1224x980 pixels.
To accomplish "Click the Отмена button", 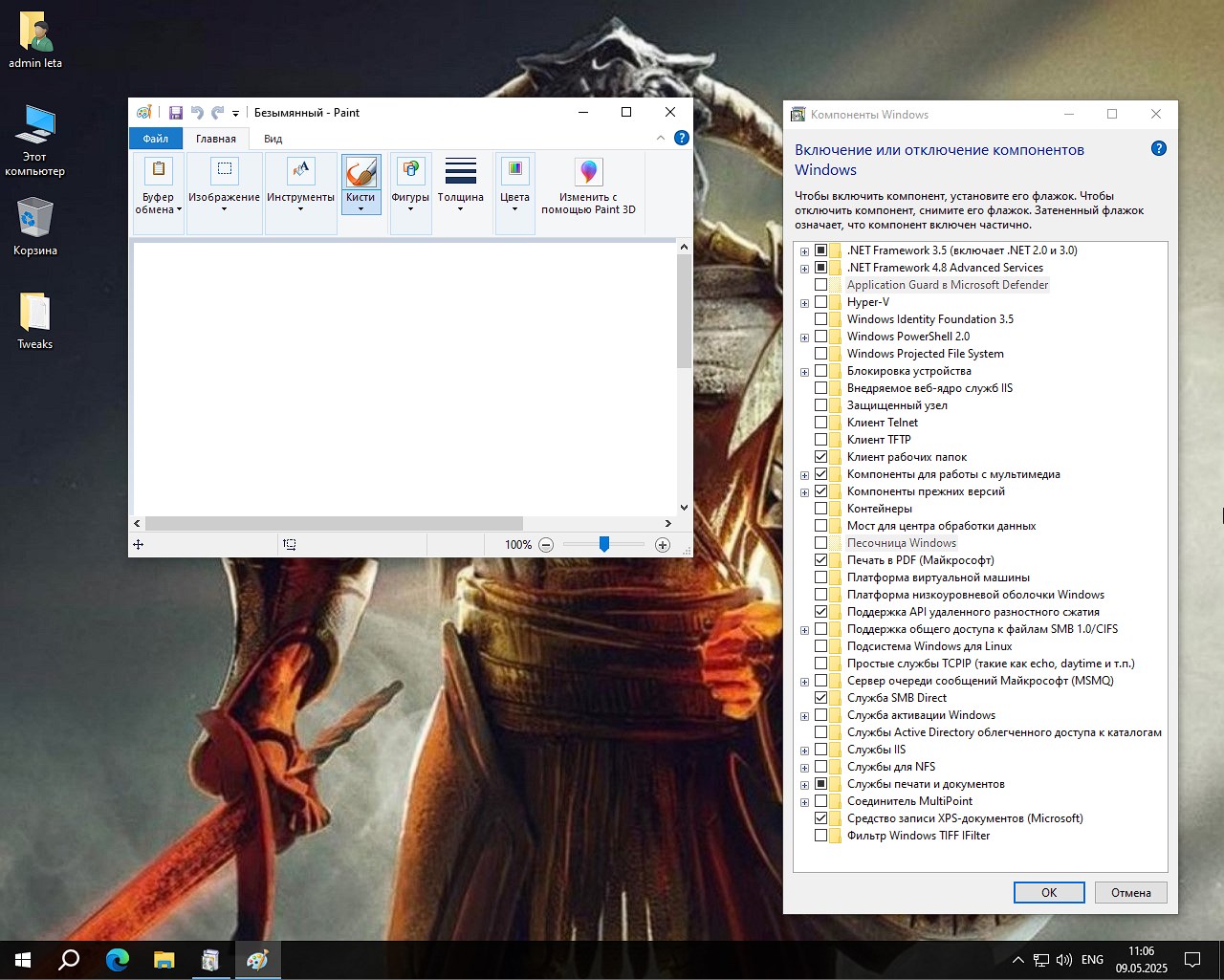I will coord(1130,892).
